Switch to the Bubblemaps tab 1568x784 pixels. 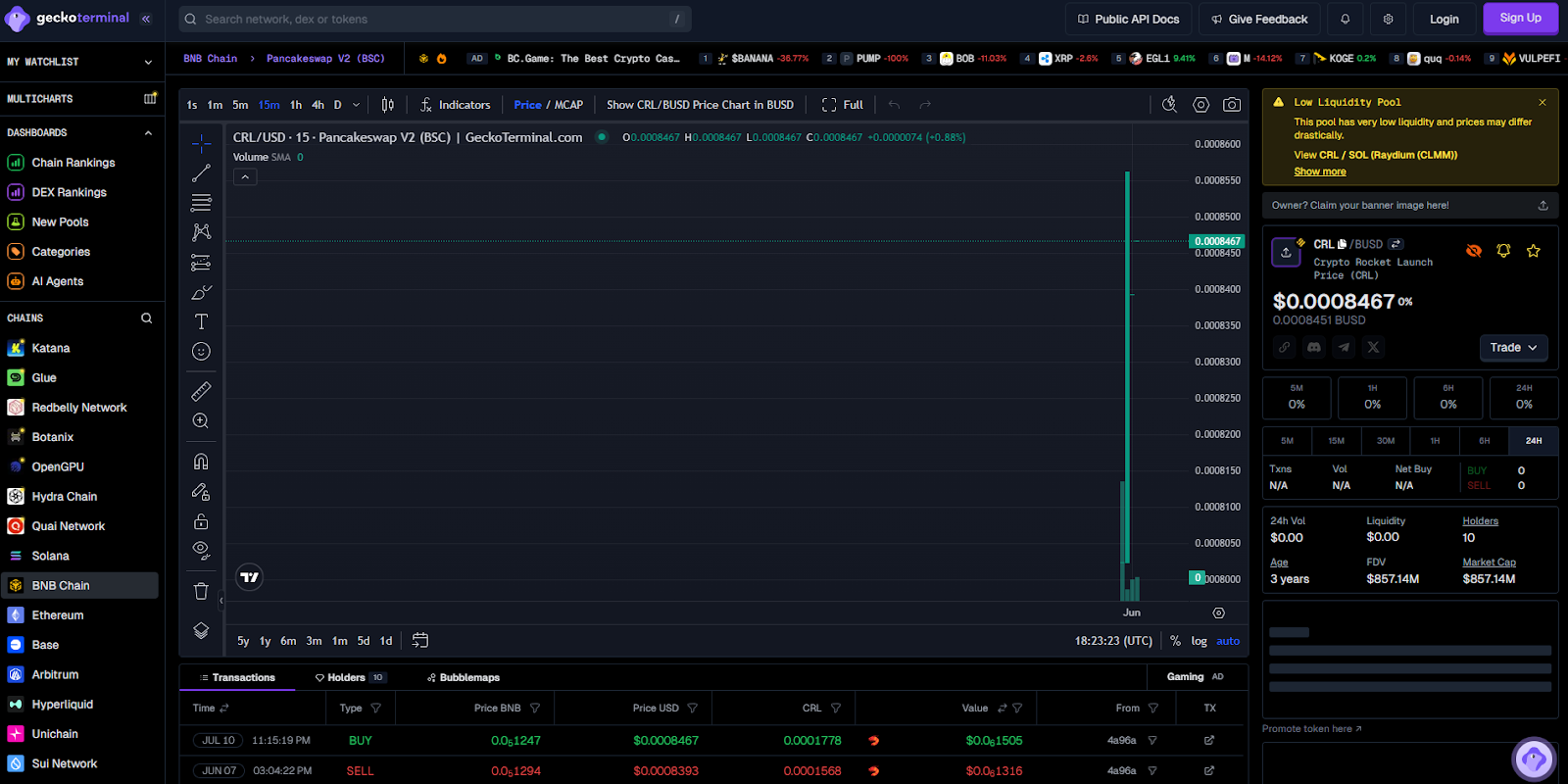click(x=464, y=677)
